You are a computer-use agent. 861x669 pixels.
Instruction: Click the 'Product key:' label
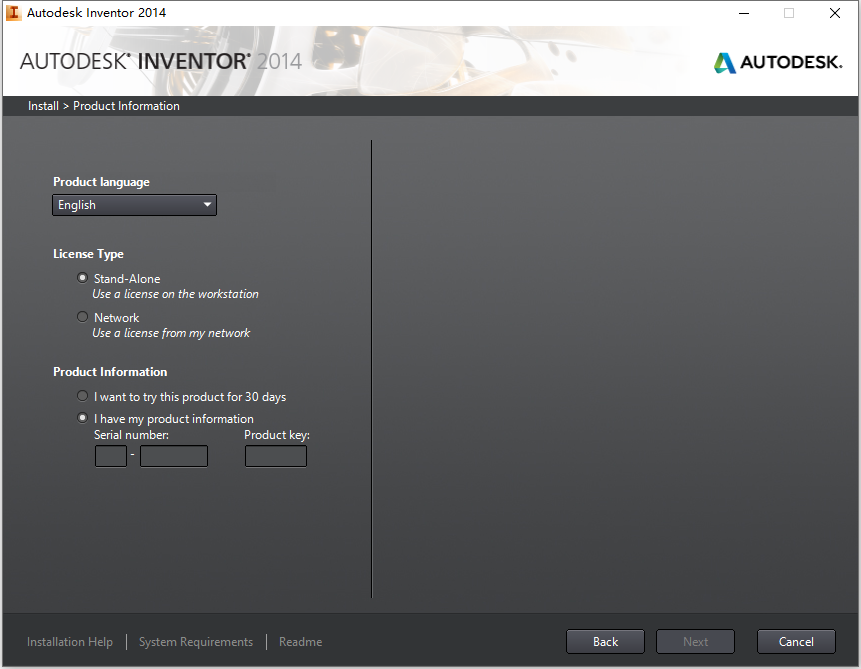[x=277, y=435]
